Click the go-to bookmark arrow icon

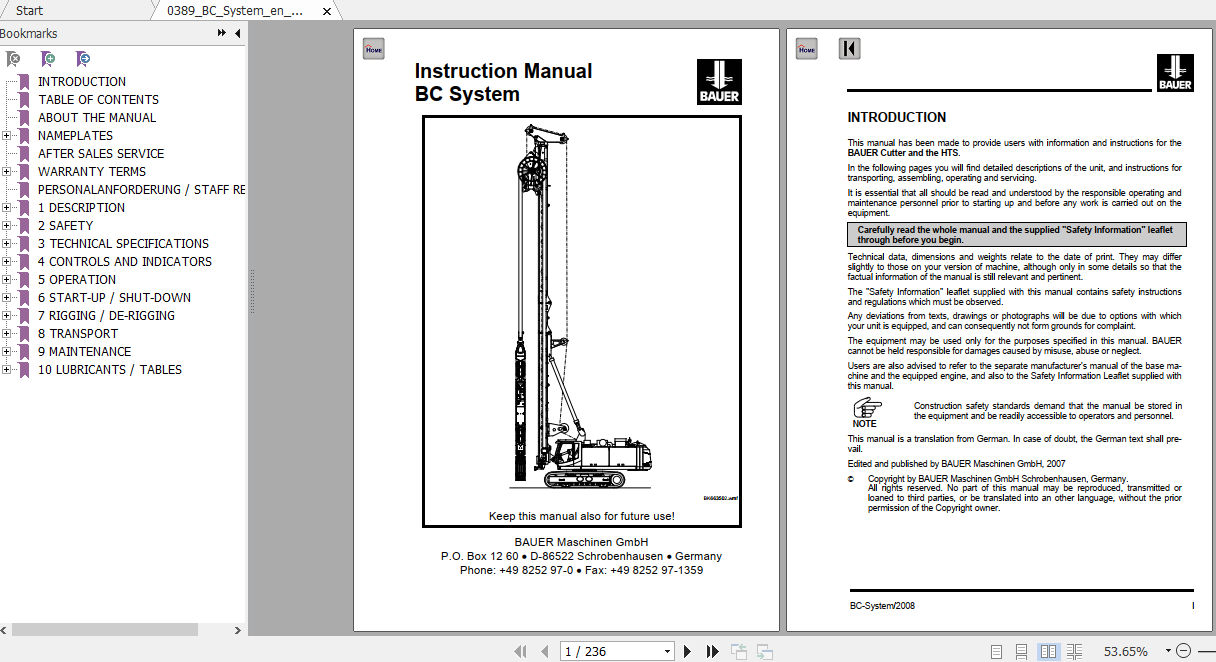pyautogui.click(x=83, y=59)
